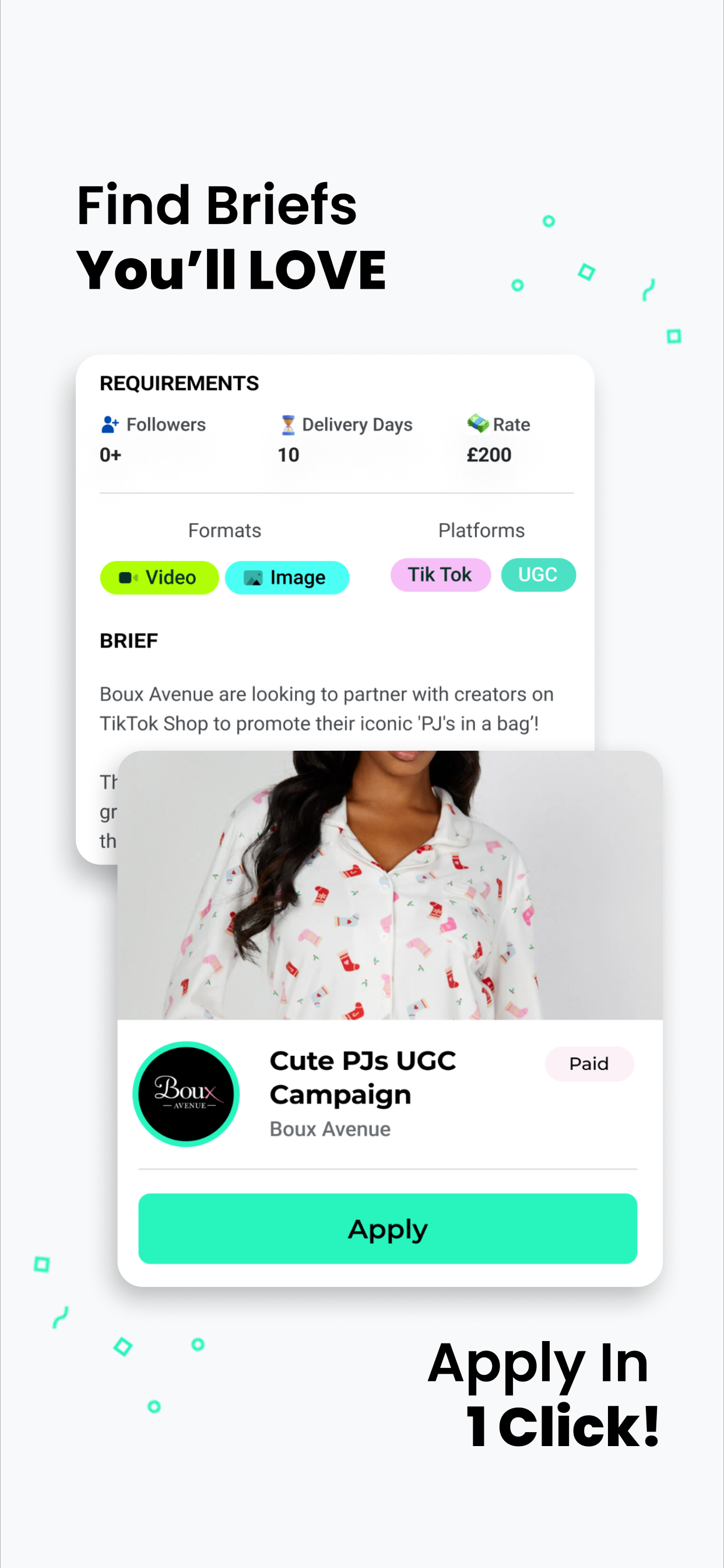Click the picture icon in Image chip
This screenshot has height=1568, width=724.
253,577
